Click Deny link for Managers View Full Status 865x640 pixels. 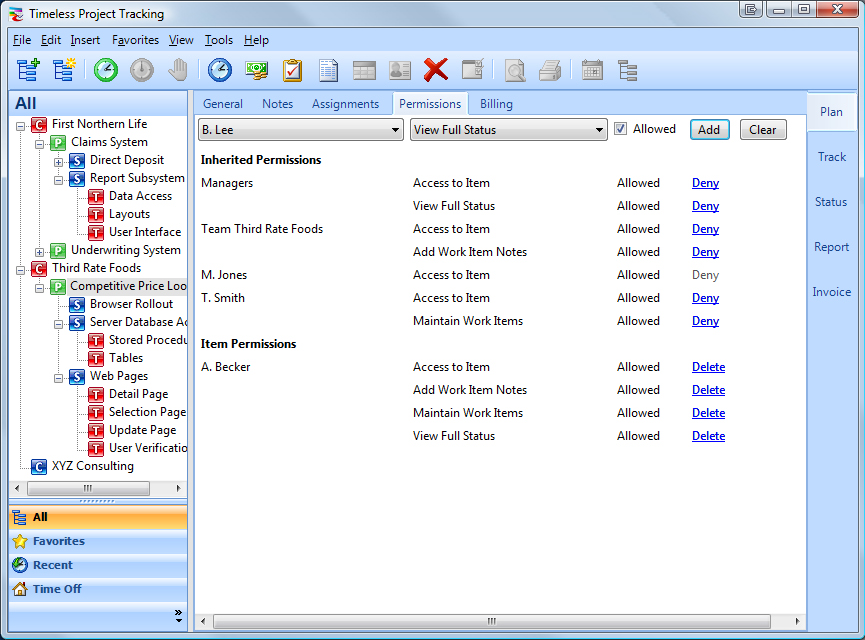pyautogui.click(x=705, y=206)
